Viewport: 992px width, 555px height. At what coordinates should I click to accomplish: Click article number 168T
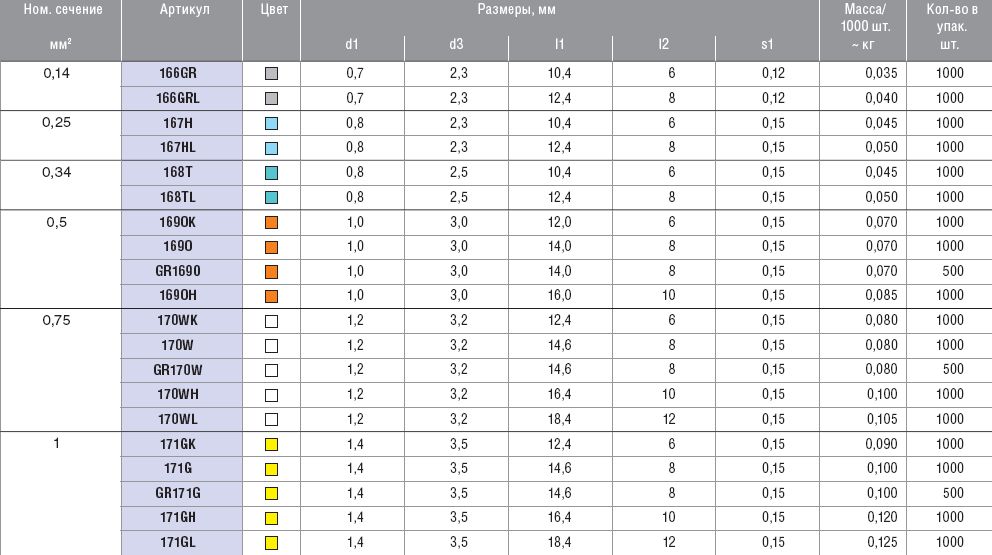181,172
